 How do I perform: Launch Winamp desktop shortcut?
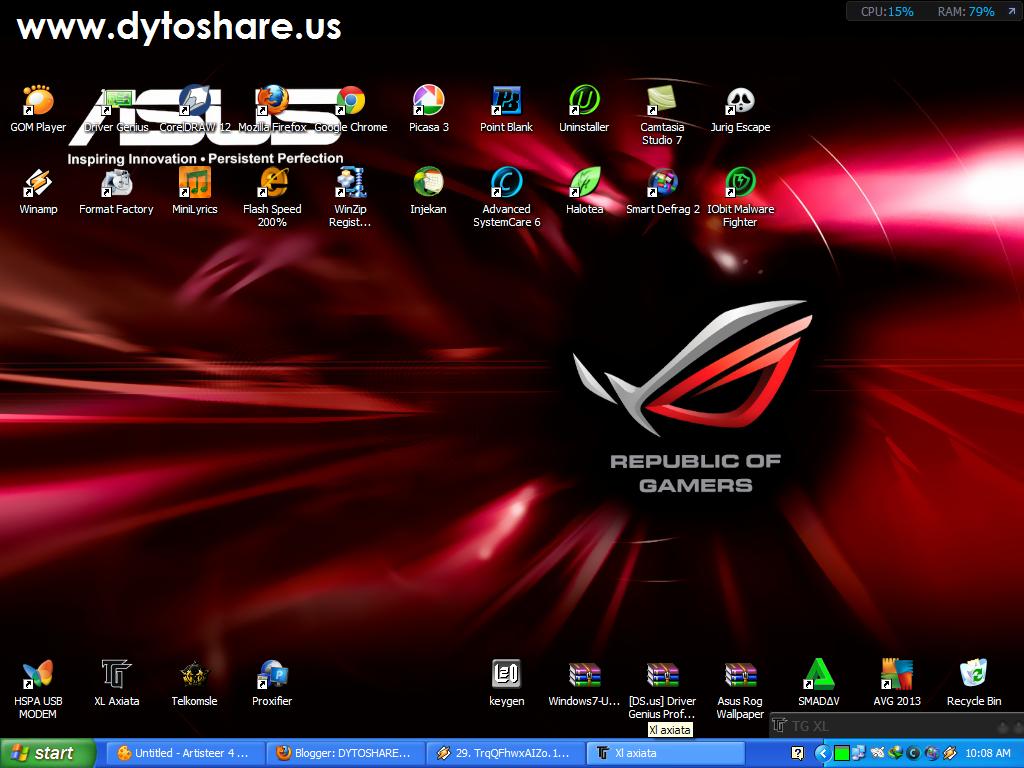[x=38, y=191]
